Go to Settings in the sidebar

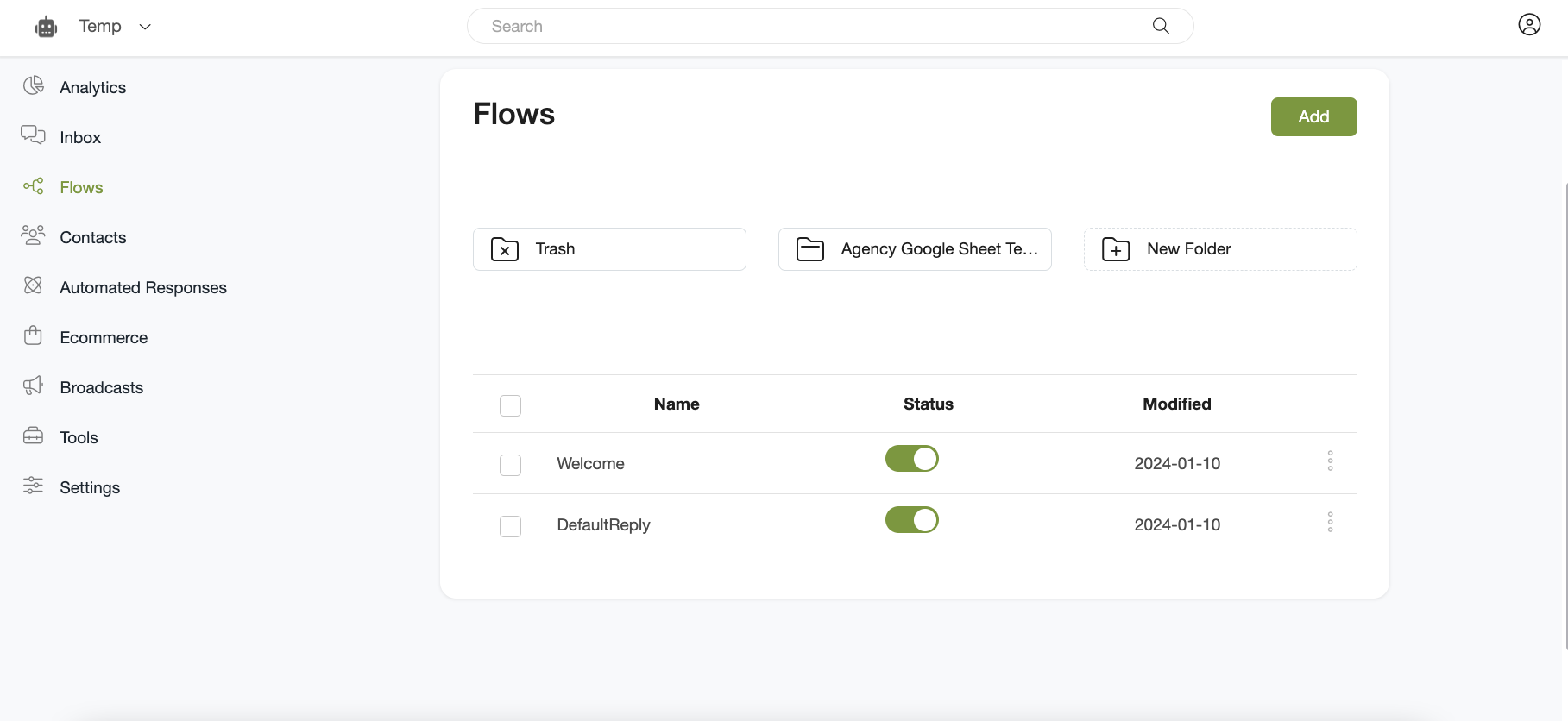90,487
